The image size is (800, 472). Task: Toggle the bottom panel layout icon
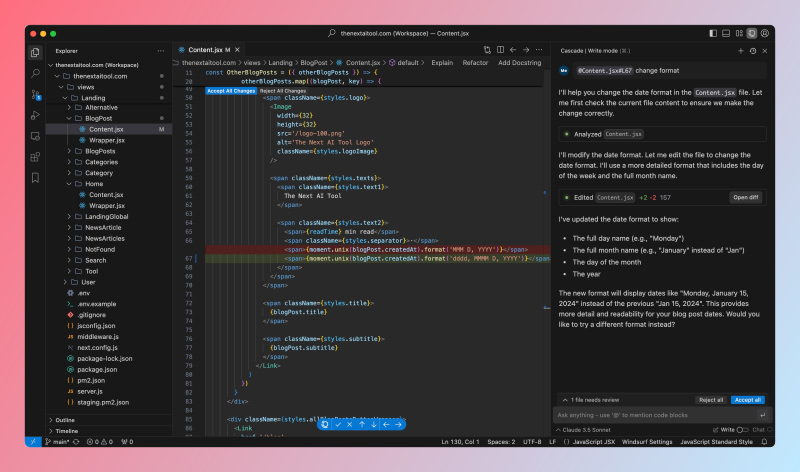(727, 32)
